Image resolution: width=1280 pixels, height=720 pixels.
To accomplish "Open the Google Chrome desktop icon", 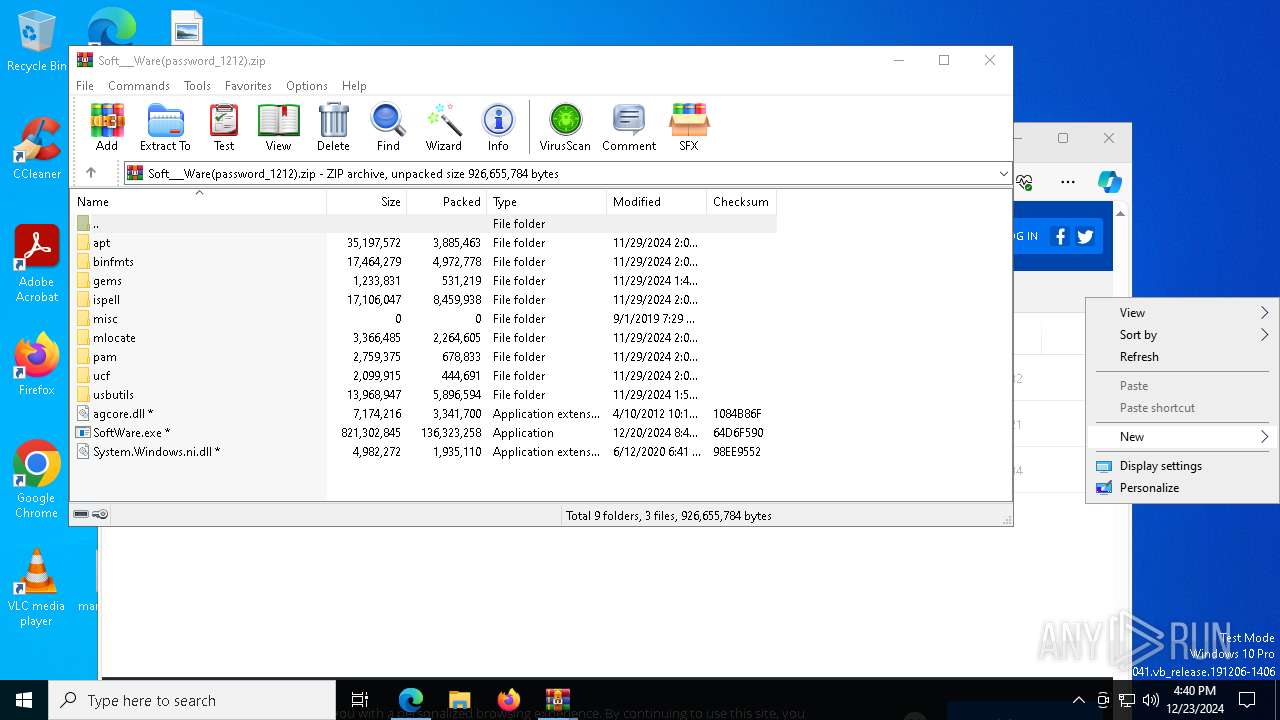I will click(36, 480).
